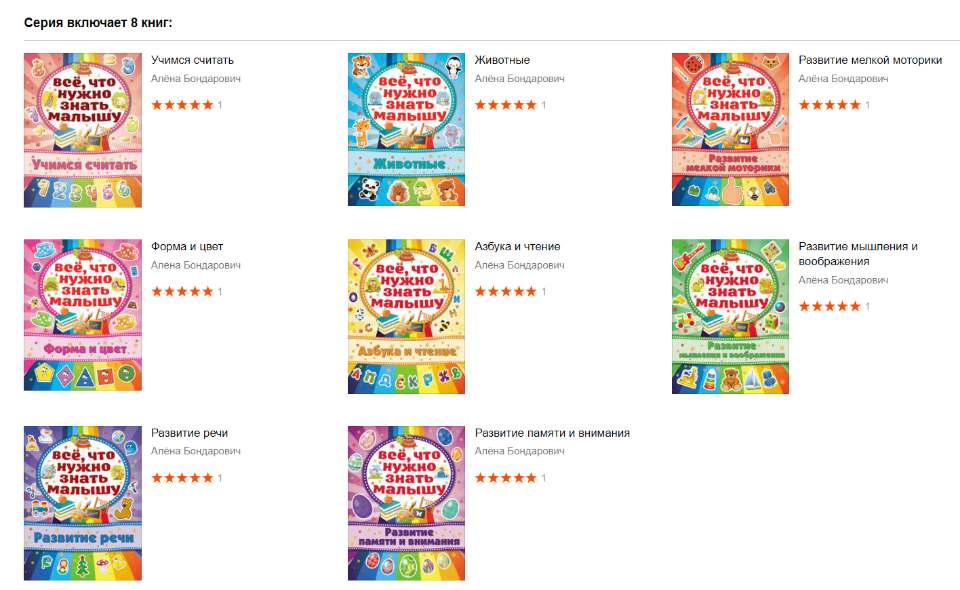Click the Развитие речи title link
Viewport: 960px width, 590px height.
point(189,433)
